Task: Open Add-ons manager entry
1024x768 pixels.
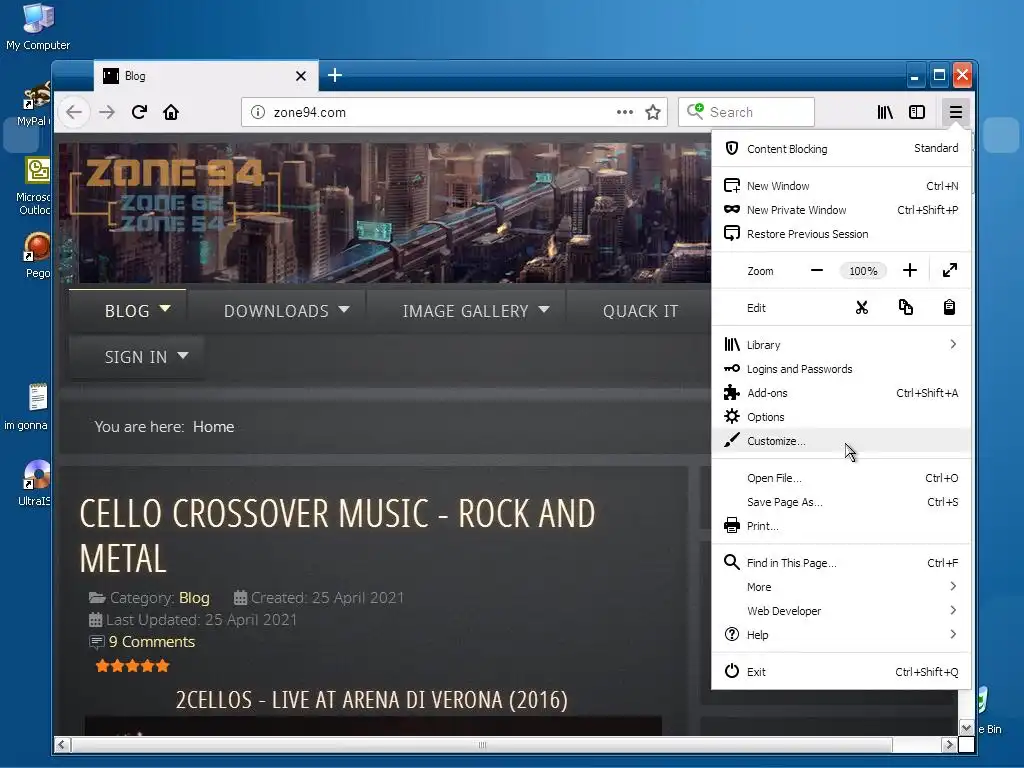Action: (841, 393)
